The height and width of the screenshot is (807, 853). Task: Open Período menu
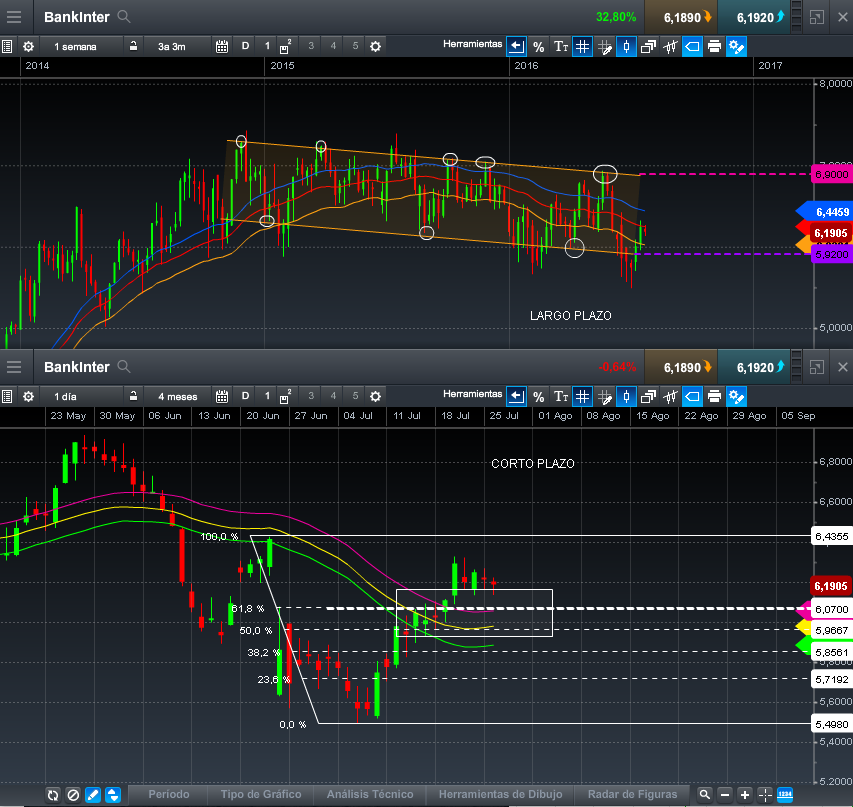point(169,794)
